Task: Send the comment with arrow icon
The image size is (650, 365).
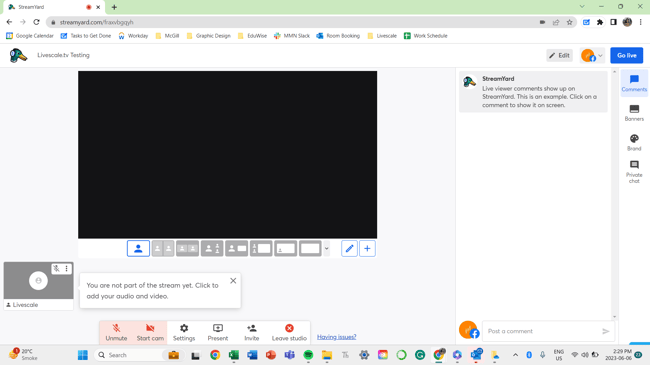Action: pyautogui.click(x=606, y=331)
